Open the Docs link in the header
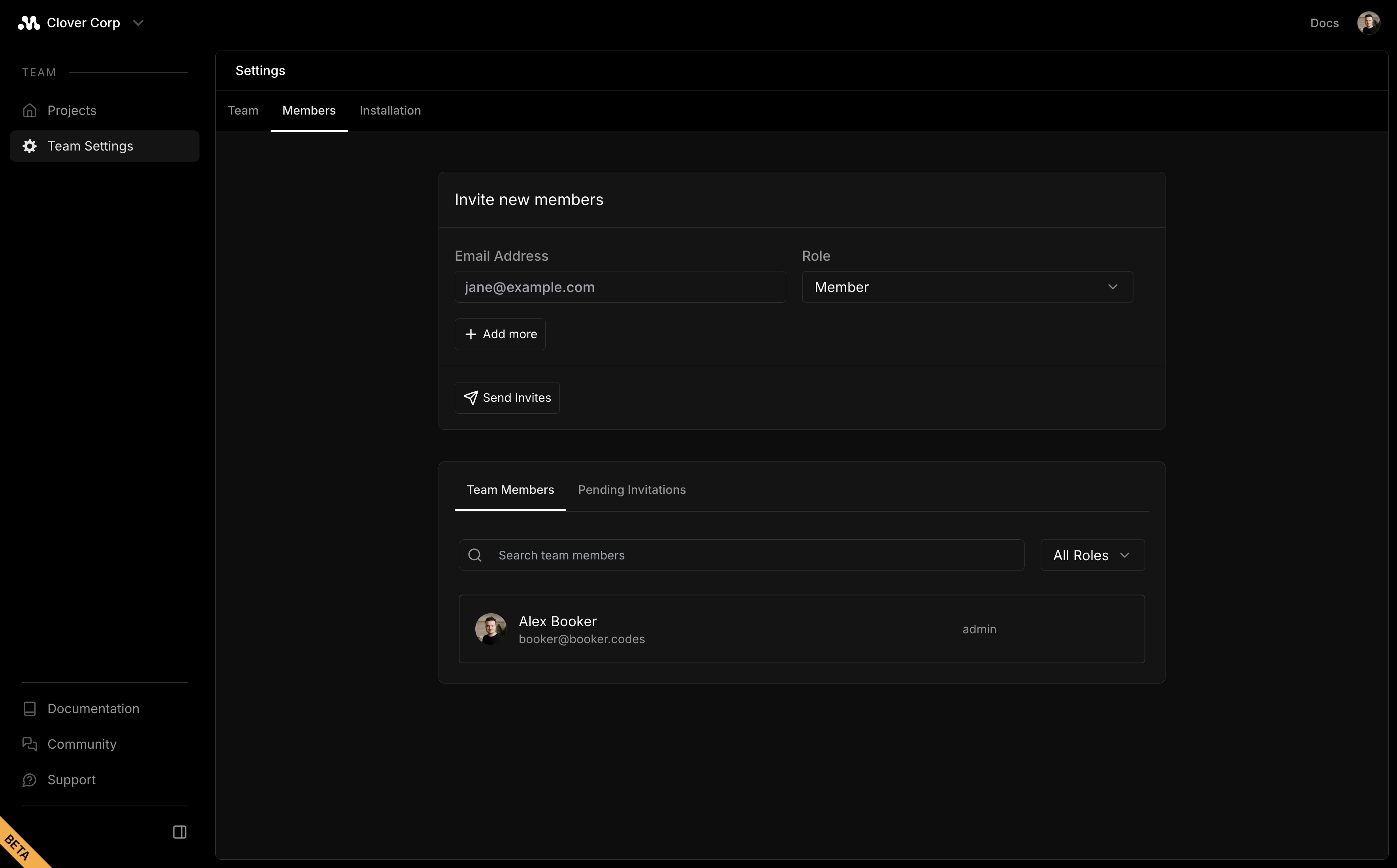The image size is (1397, 868). click(x=1324, y=23)
